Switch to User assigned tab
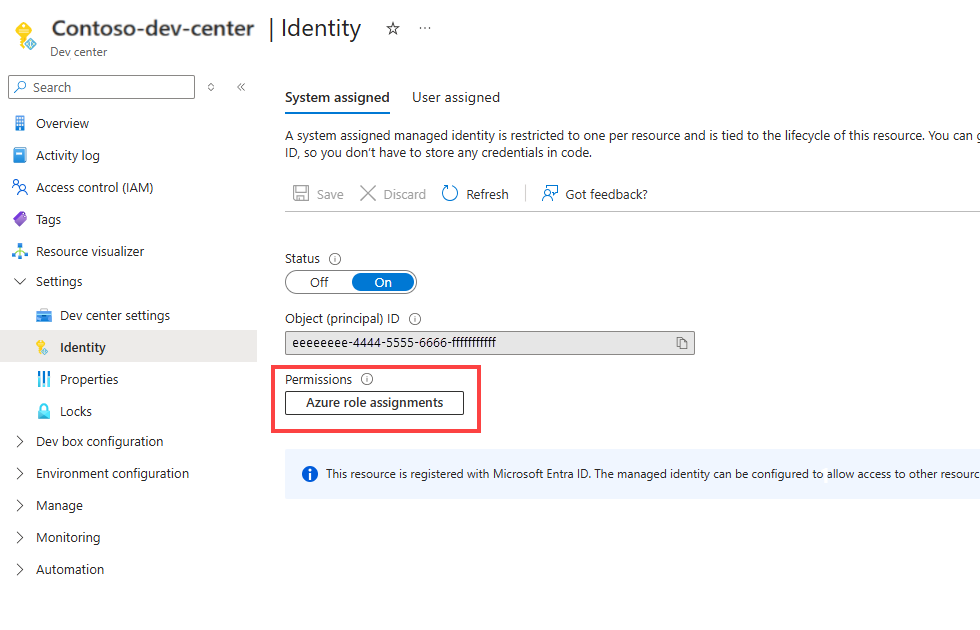The height and width of the screenshot is (630, 980). point(456,98)
